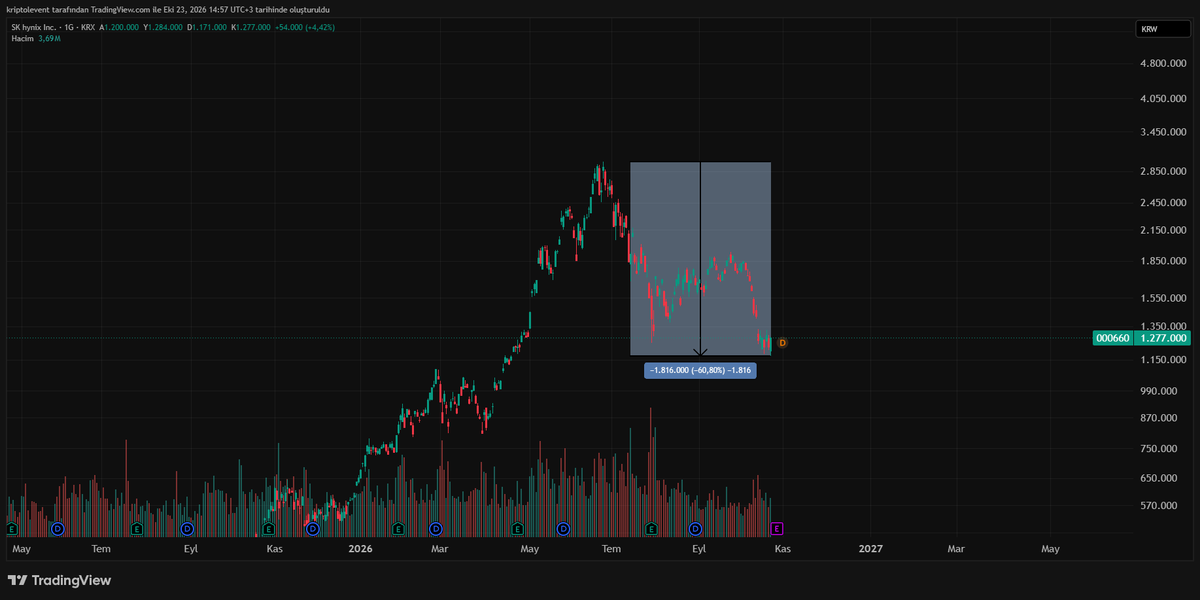This screenshot has width=1200, height=600.
Task: Click the D marker above the Mar 2026 label
Action: click(x=436, y=528)
